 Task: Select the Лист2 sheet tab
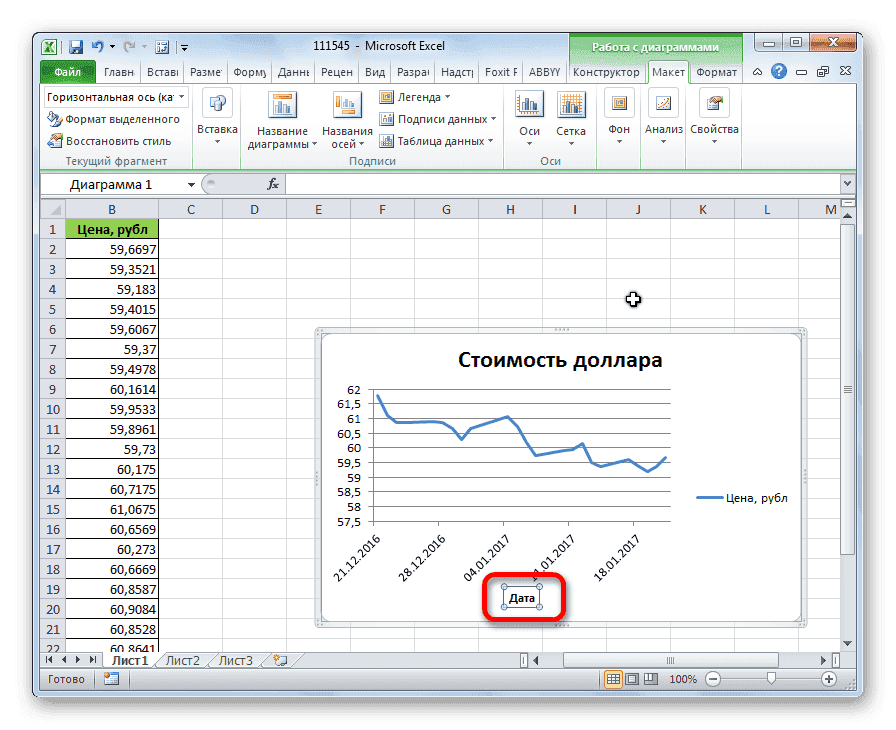tap(185, 660)
